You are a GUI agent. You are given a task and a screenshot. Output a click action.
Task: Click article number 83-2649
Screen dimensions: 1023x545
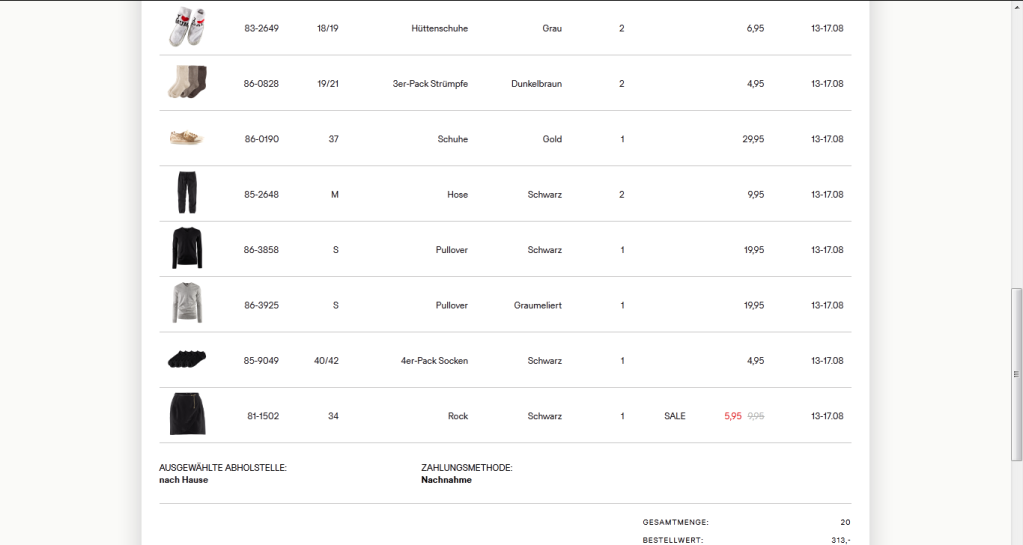click(x=261, y=28)
